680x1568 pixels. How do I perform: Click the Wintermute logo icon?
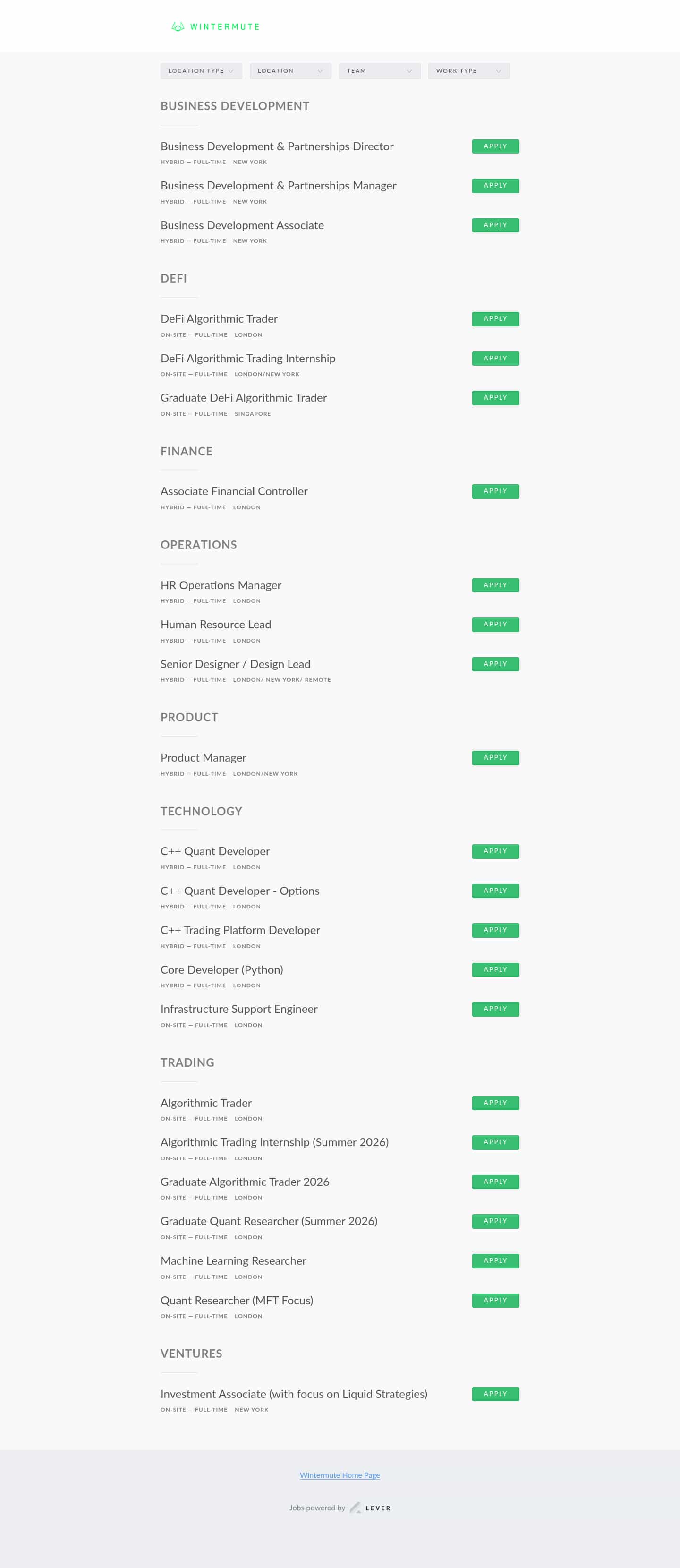(x=178, y=27)
